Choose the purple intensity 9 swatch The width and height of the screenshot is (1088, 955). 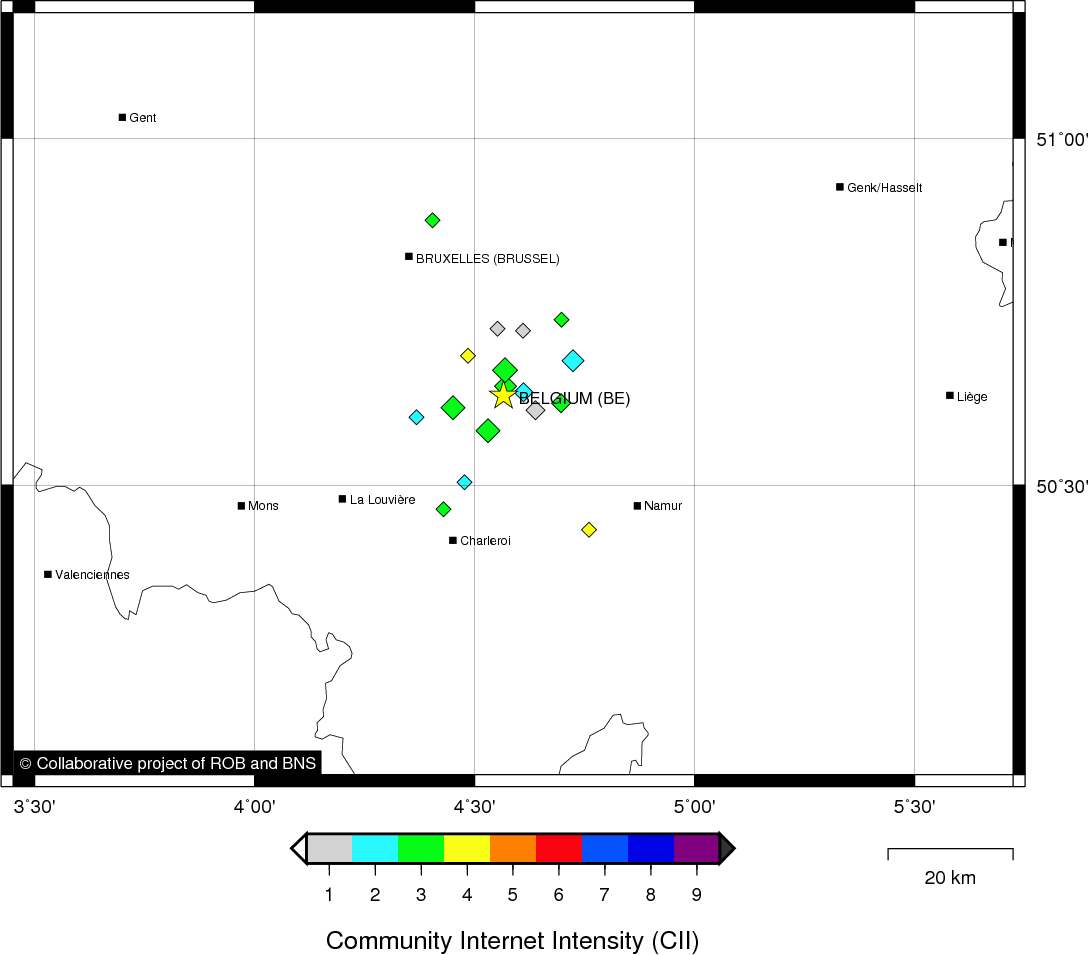coord(696,848)
